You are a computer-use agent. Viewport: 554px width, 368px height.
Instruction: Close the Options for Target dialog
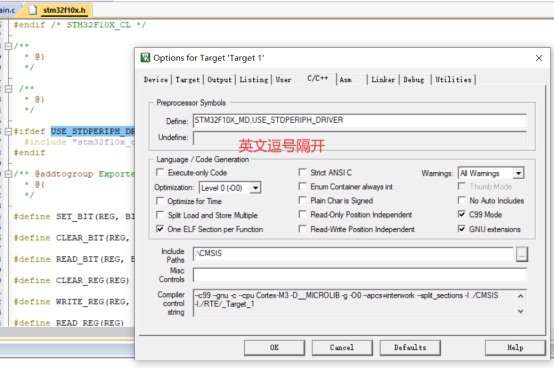point(539,58)
